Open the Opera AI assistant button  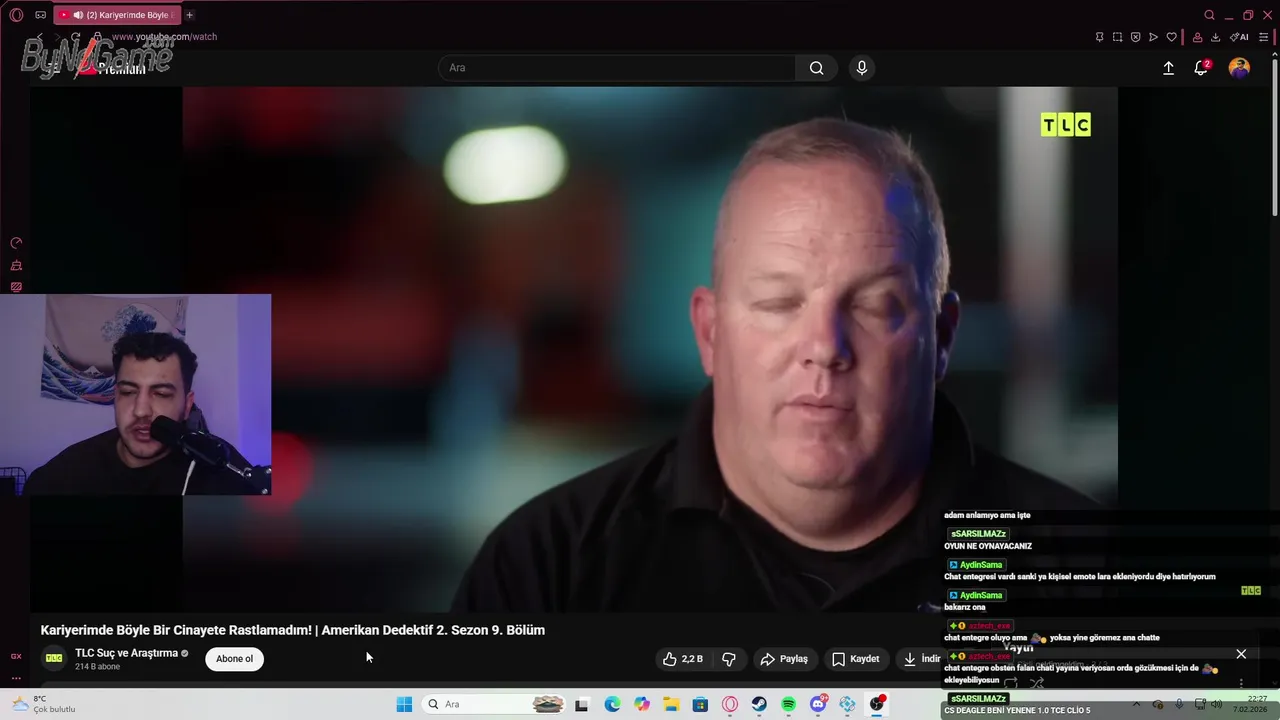pyautogui.click(x=1239, y=37)
